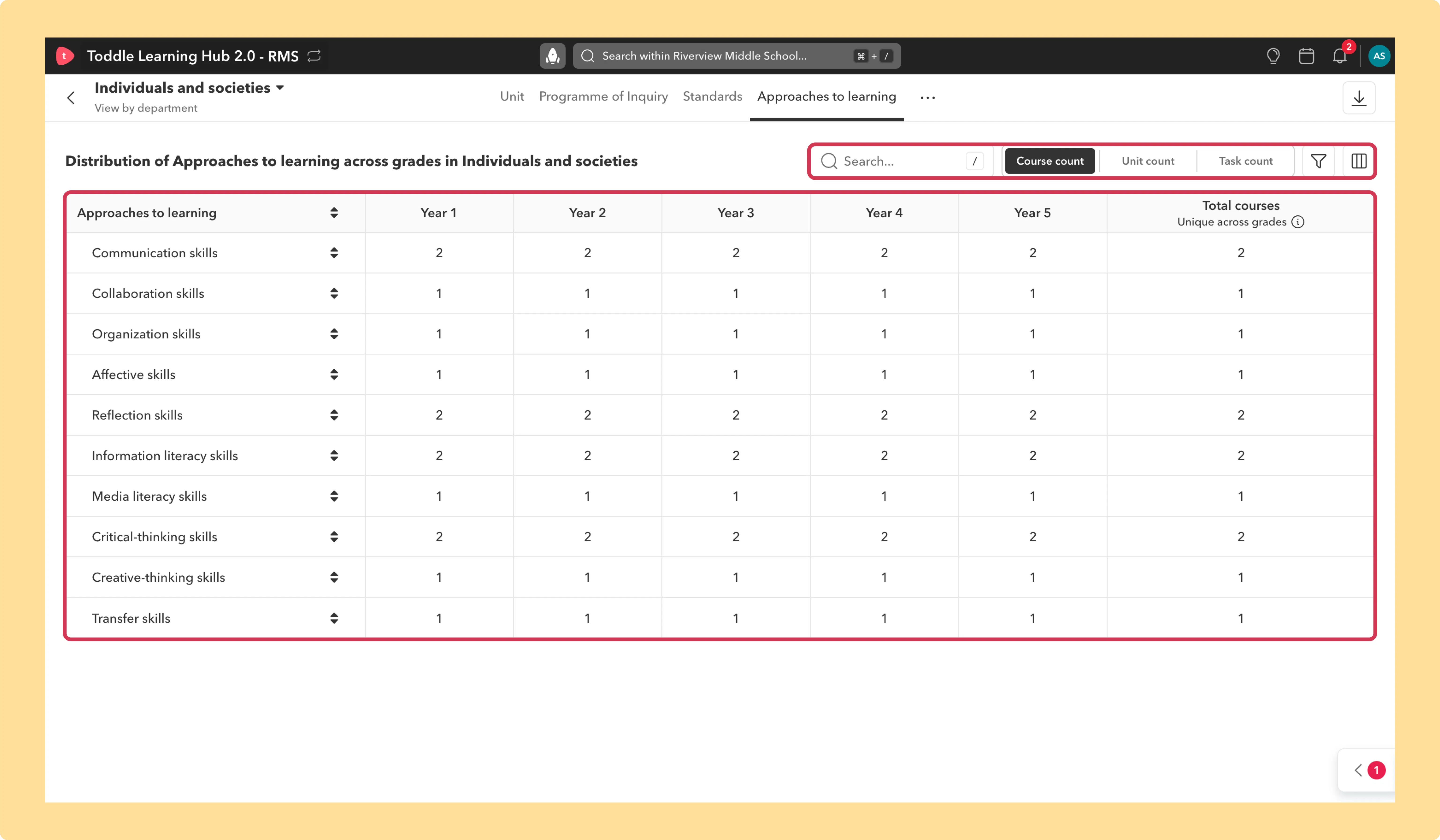Open the rocket launcher icon

(x=553, y=56)
